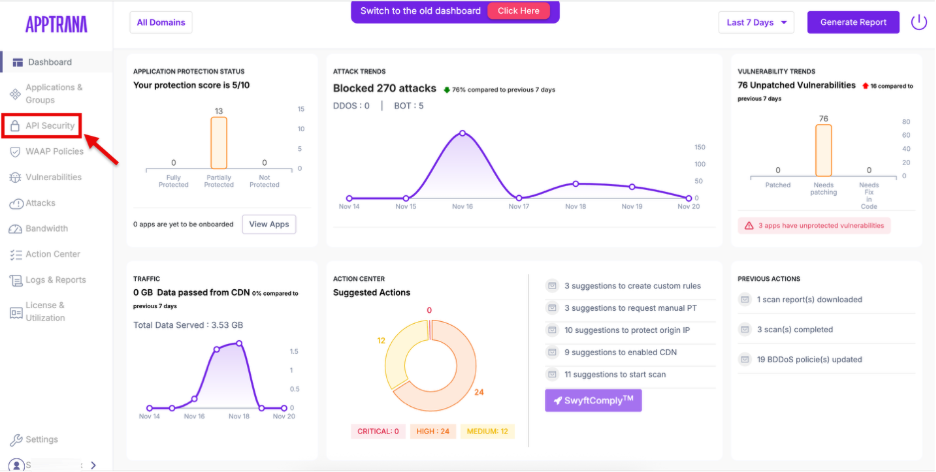Open the All Domains selector
Viewport: 936px width, 472px height.
tap(161, 22)
